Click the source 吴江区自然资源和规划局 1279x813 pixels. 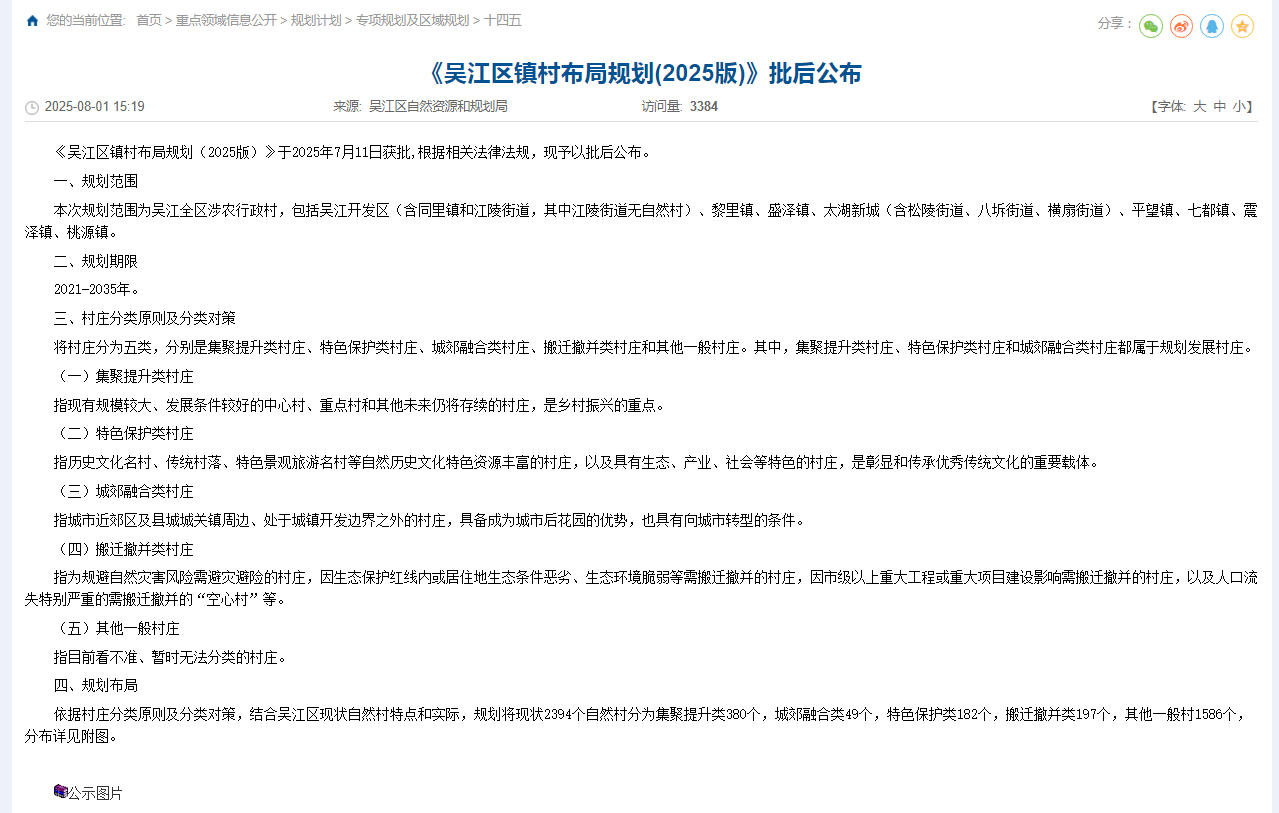tap(438, 106)
